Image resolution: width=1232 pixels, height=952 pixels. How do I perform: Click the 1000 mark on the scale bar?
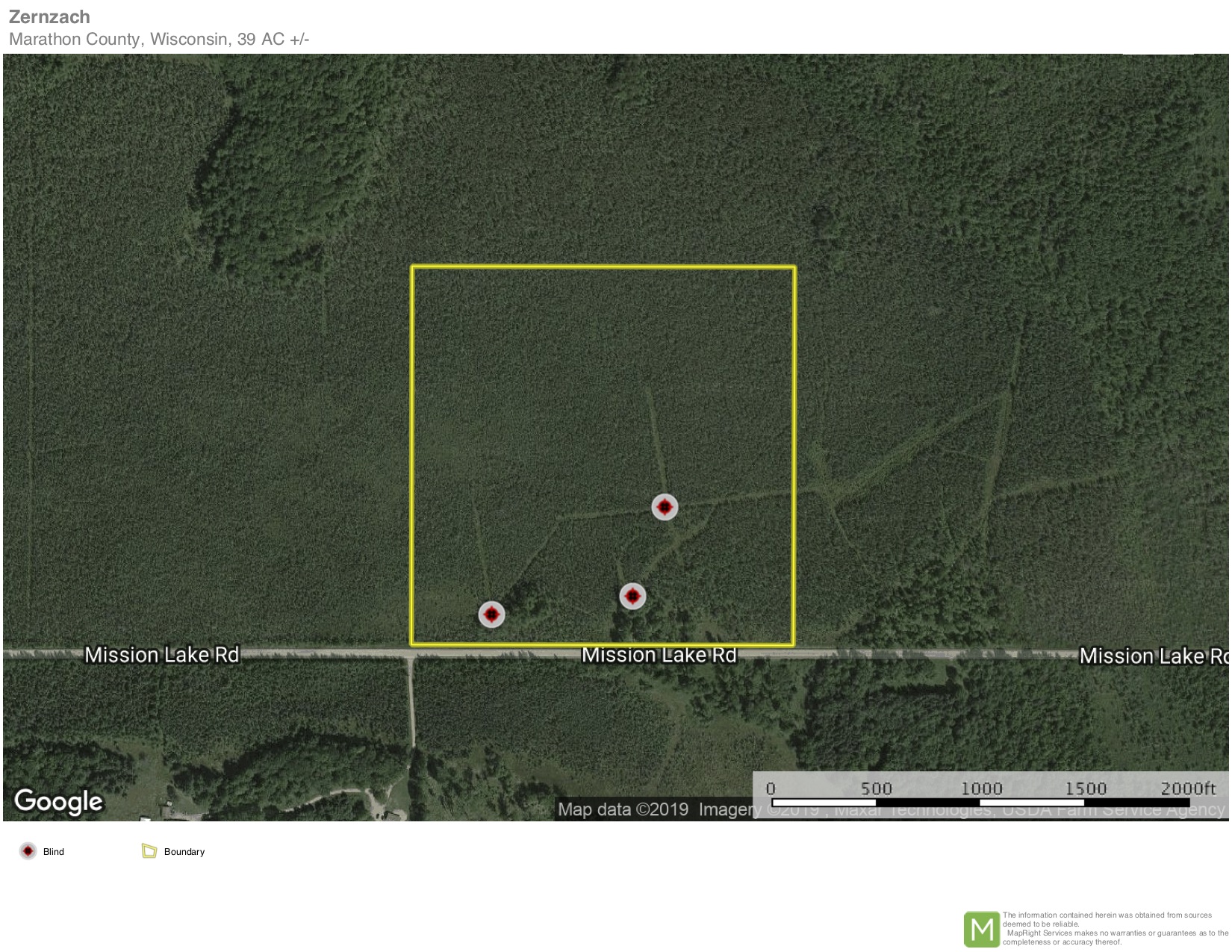point(980,788)
